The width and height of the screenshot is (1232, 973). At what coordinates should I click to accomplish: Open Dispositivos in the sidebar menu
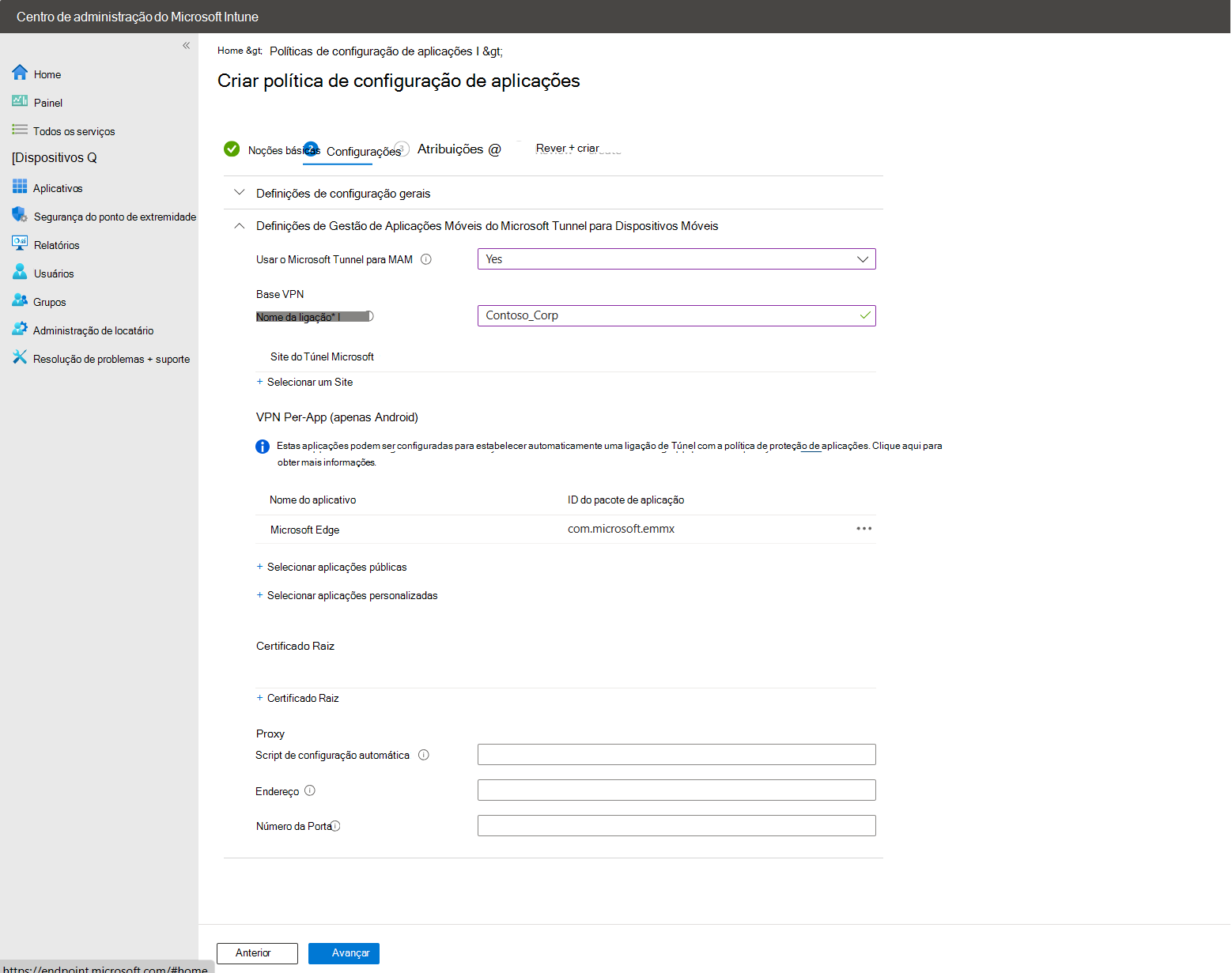(x=54, y=157)
